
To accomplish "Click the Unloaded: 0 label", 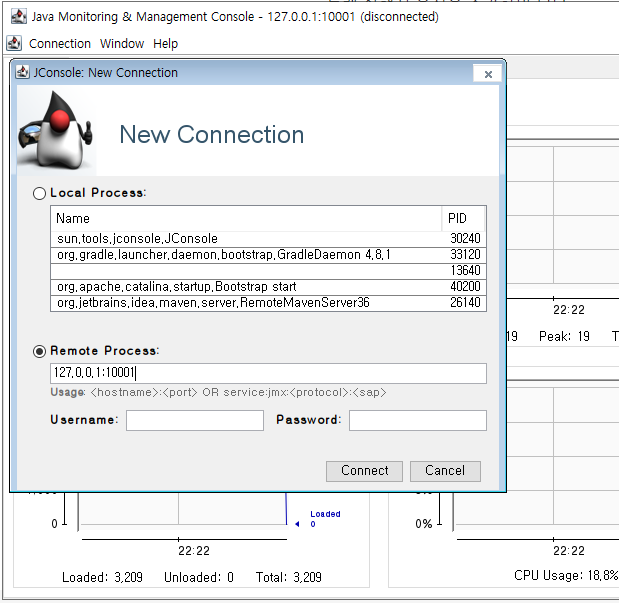I will [x=199, y=577].
